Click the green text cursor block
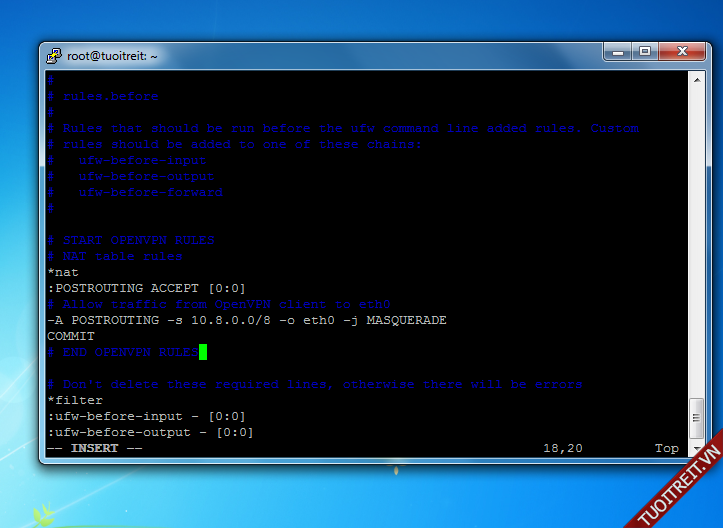Image resolution: width=723 pixels, height=528 pixels. tap(203, 352)
